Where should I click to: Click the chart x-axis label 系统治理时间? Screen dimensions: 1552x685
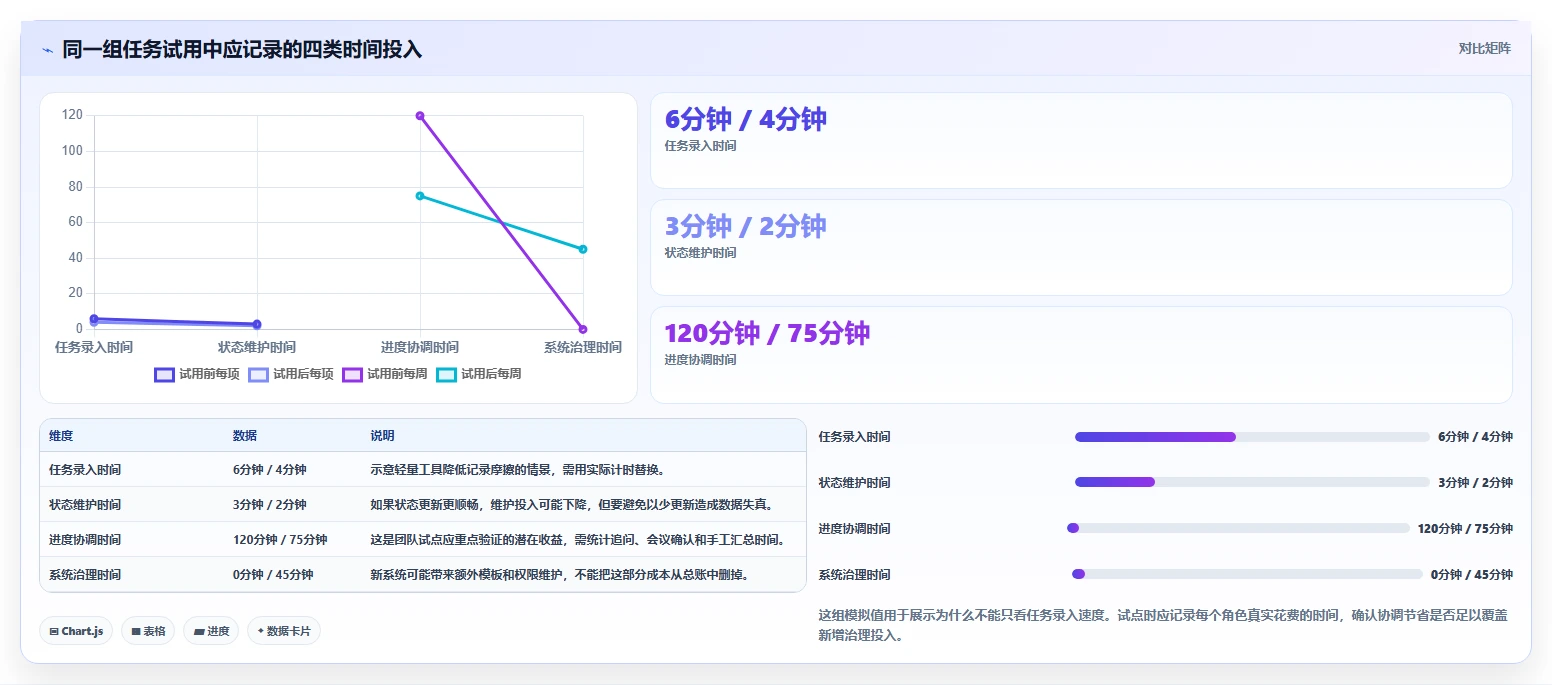point(583,347)
